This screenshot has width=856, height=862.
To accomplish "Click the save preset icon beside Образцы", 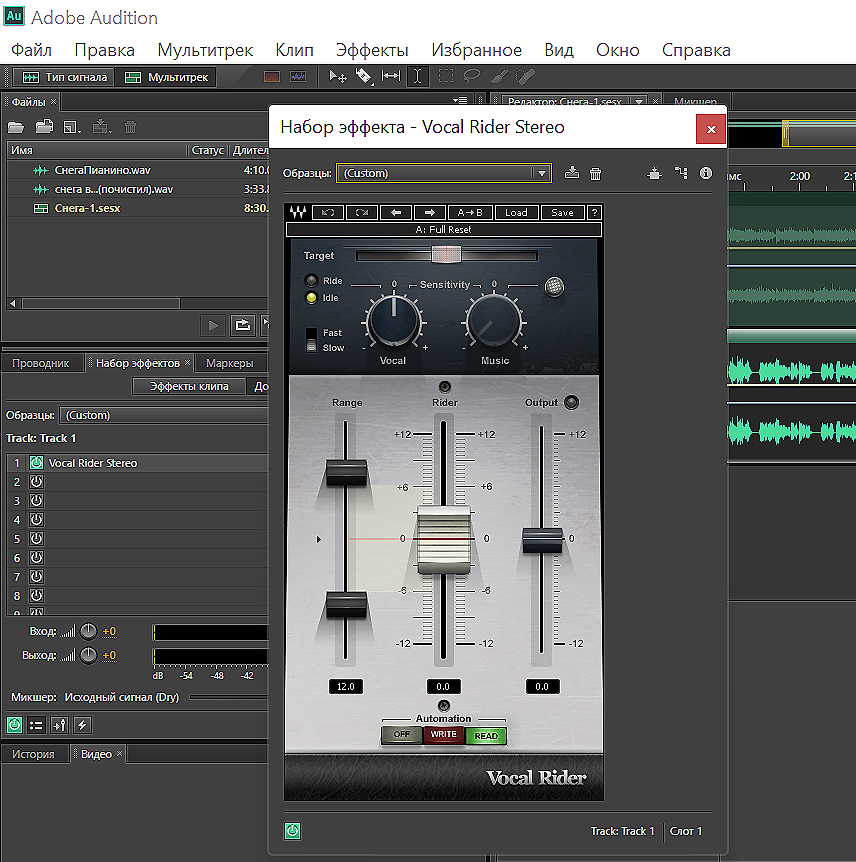I will (572, 173).
